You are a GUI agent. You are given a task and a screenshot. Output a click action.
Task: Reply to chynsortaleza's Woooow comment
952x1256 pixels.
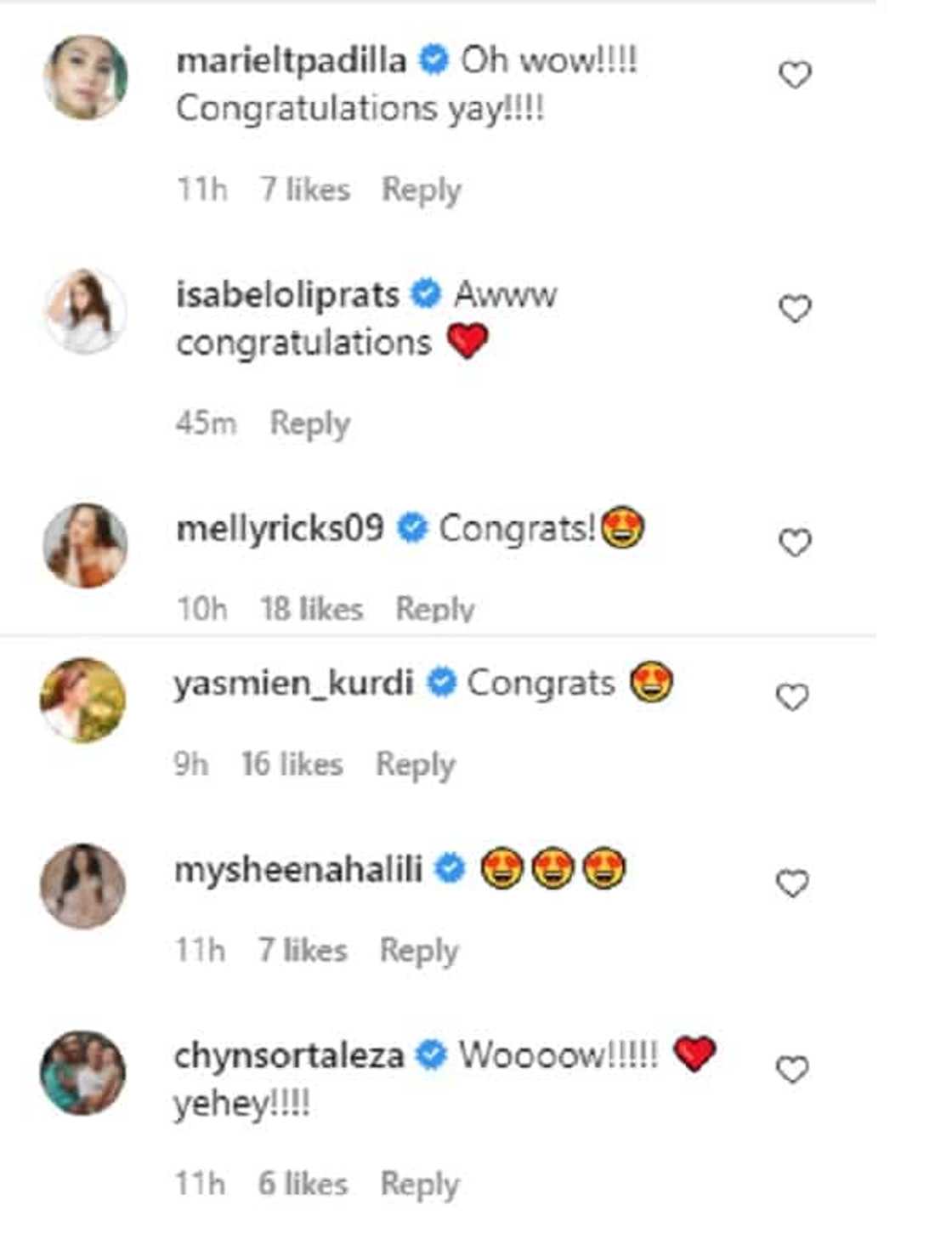click(419, 1185)
